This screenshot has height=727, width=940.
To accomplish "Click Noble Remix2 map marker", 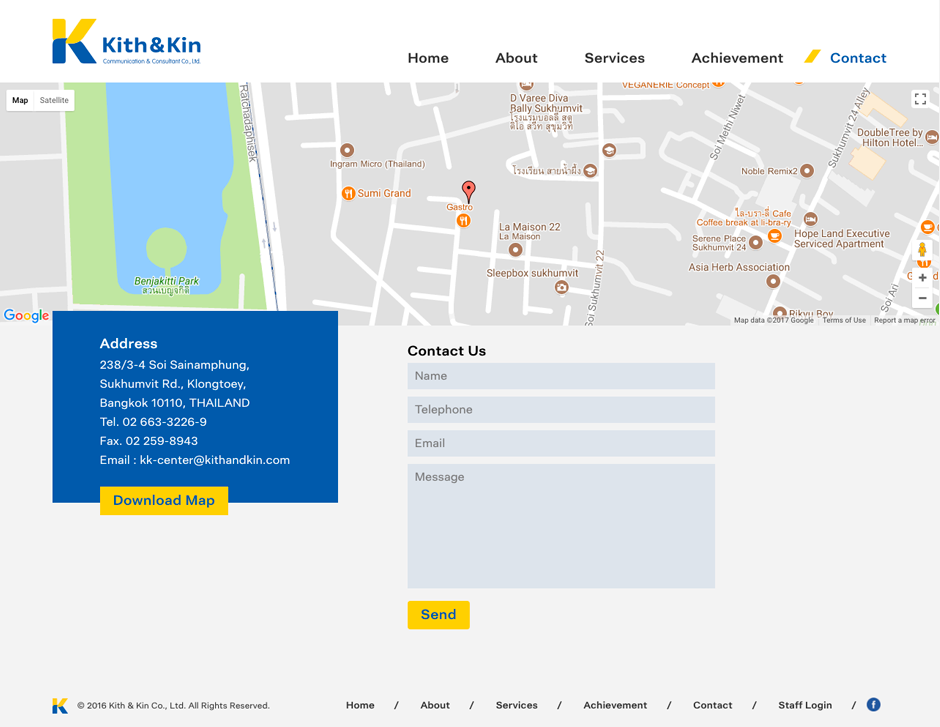I will (807, 171).
